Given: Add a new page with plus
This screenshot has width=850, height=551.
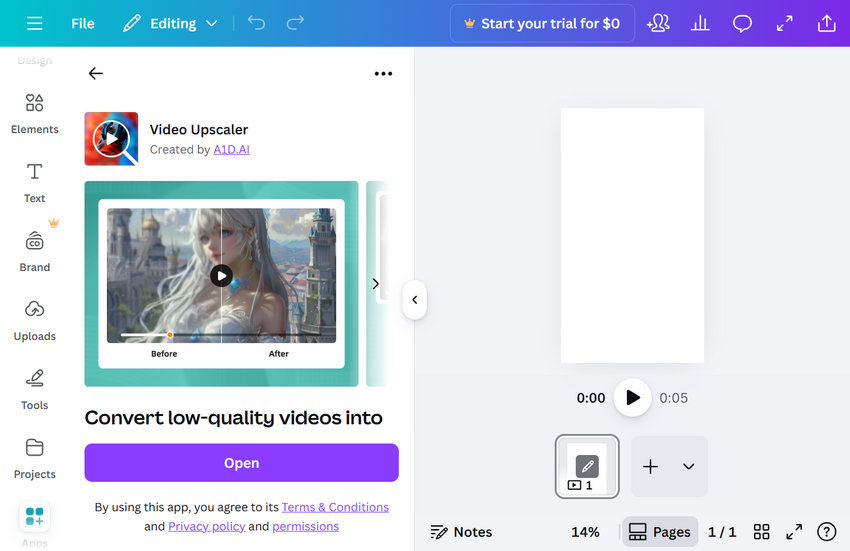Looking at the screenshot, I should coord(651,466).
